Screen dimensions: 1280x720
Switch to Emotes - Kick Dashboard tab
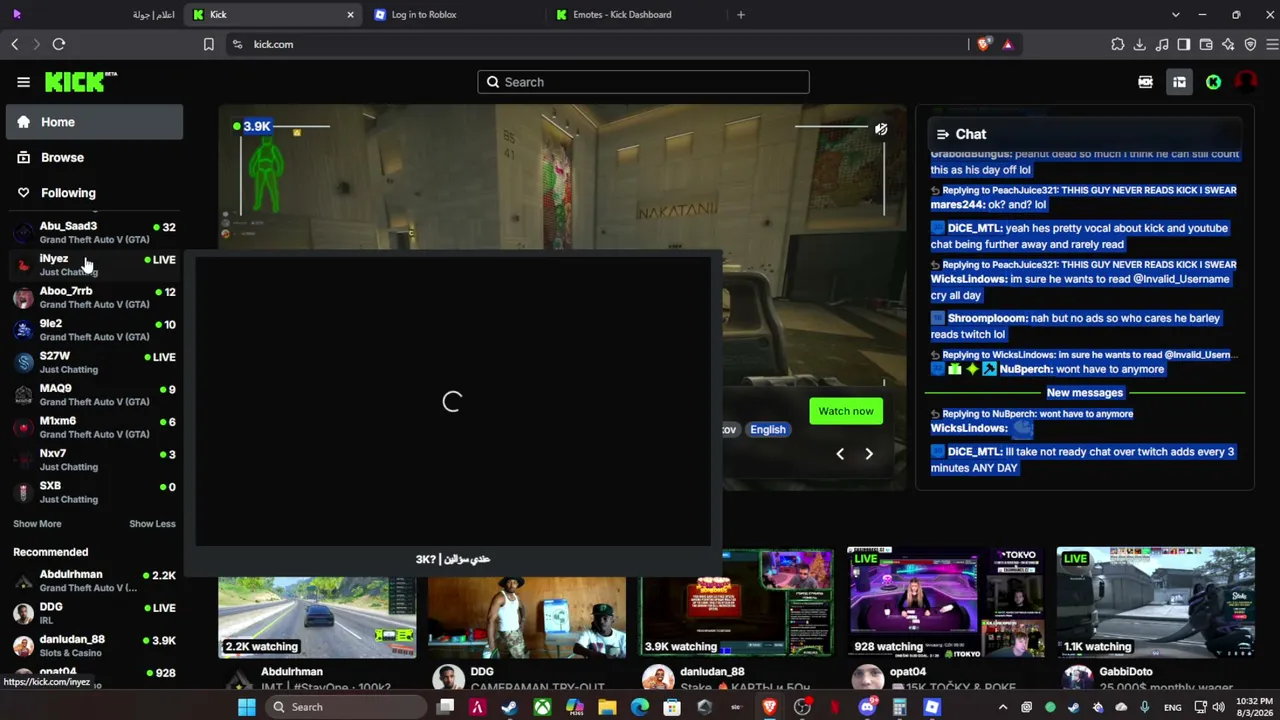tap(637, 15)
